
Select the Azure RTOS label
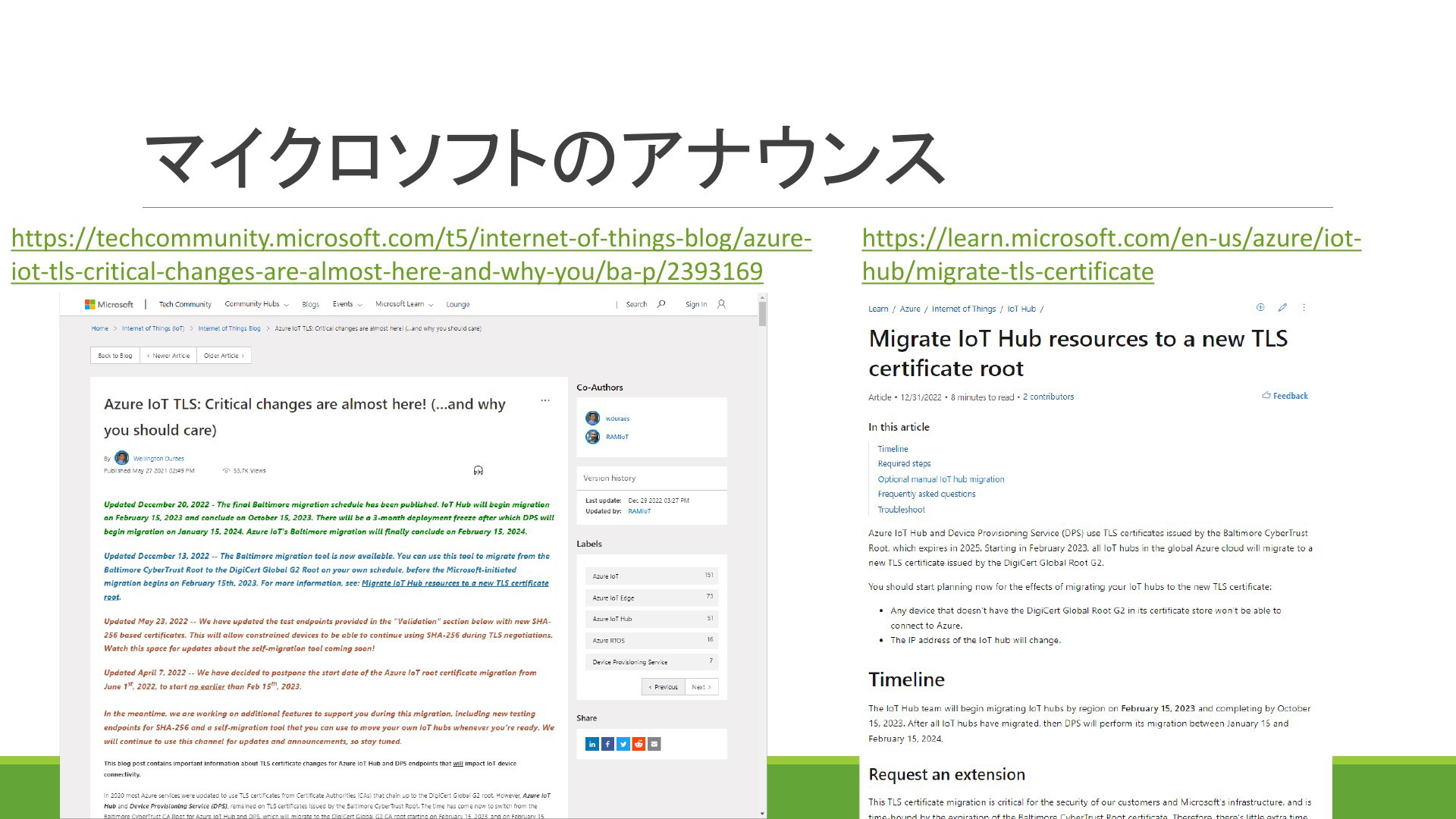pos(651,641)
